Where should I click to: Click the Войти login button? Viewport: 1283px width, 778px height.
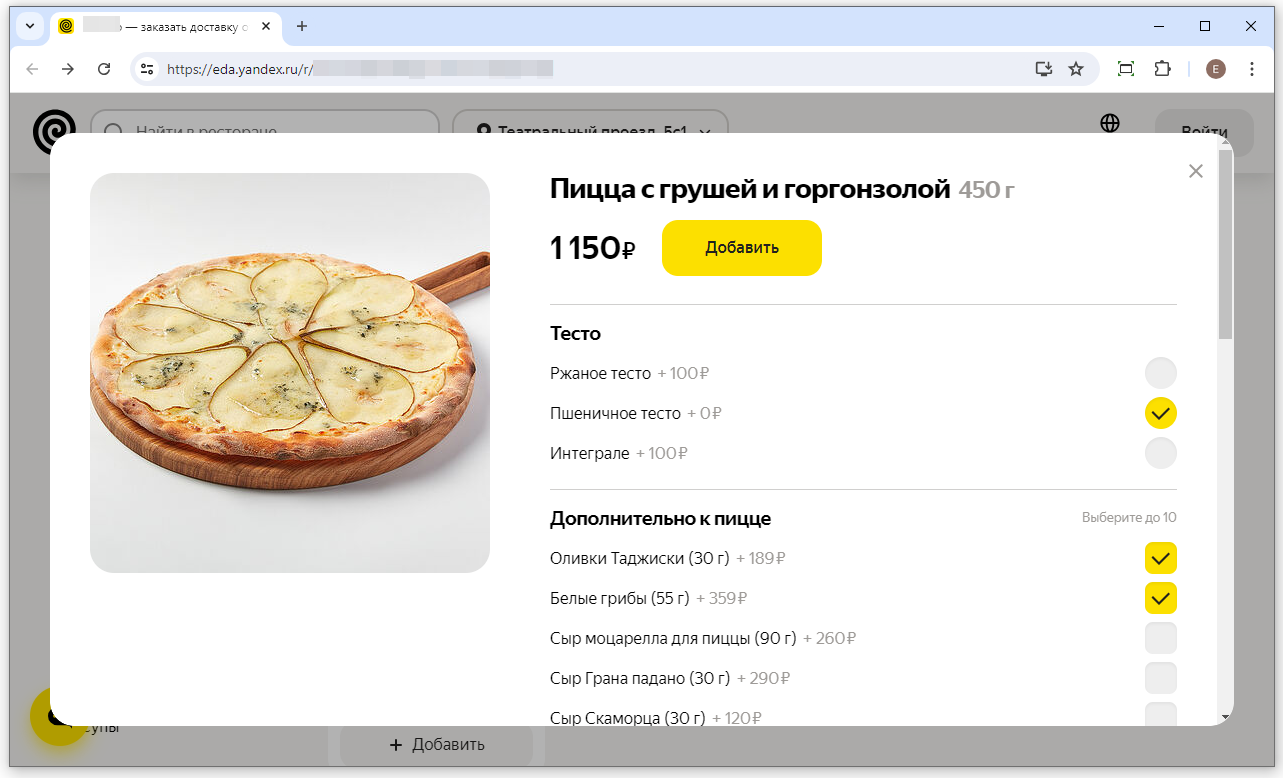[x=1204, y=132]
